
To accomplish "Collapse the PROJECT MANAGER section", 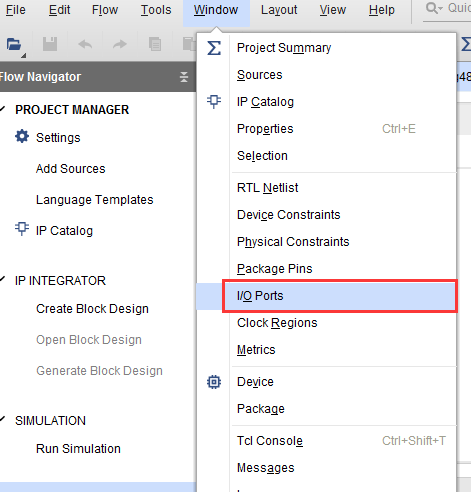I will pos(3,109).
